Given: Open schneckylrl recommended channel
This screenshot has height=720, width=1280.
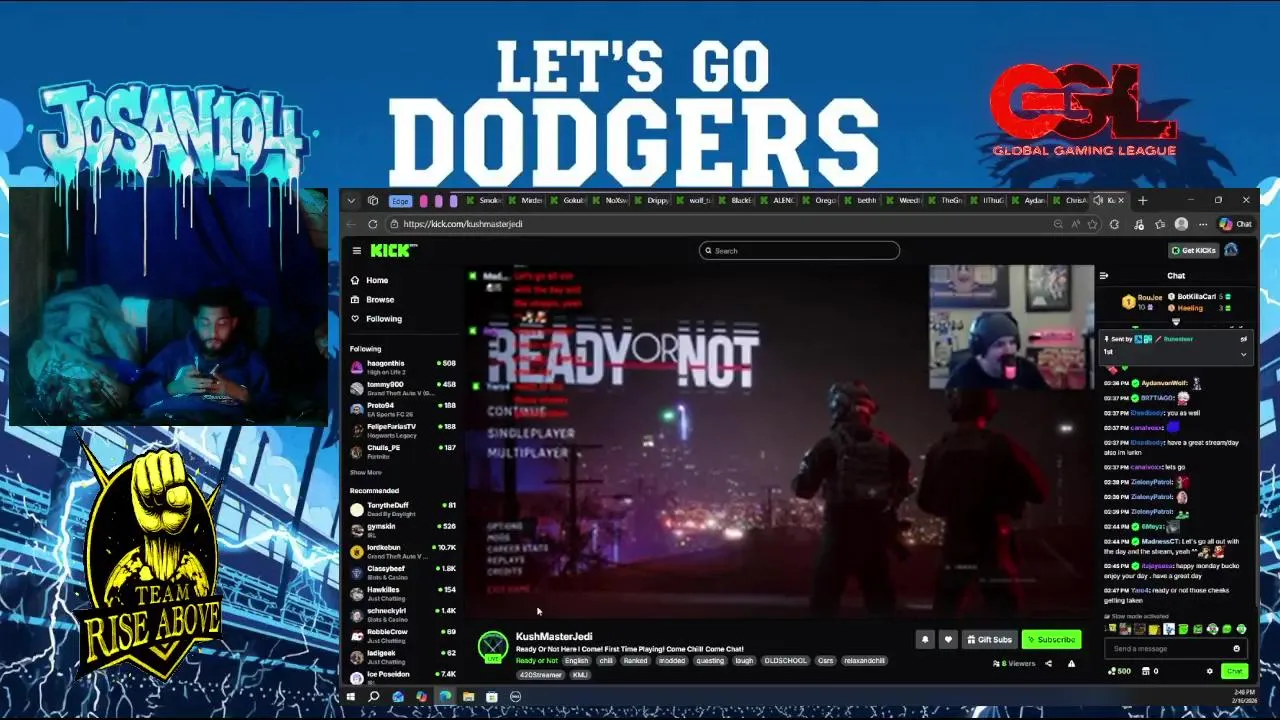Looking at the screenshot, I should [x=402, y=614].
